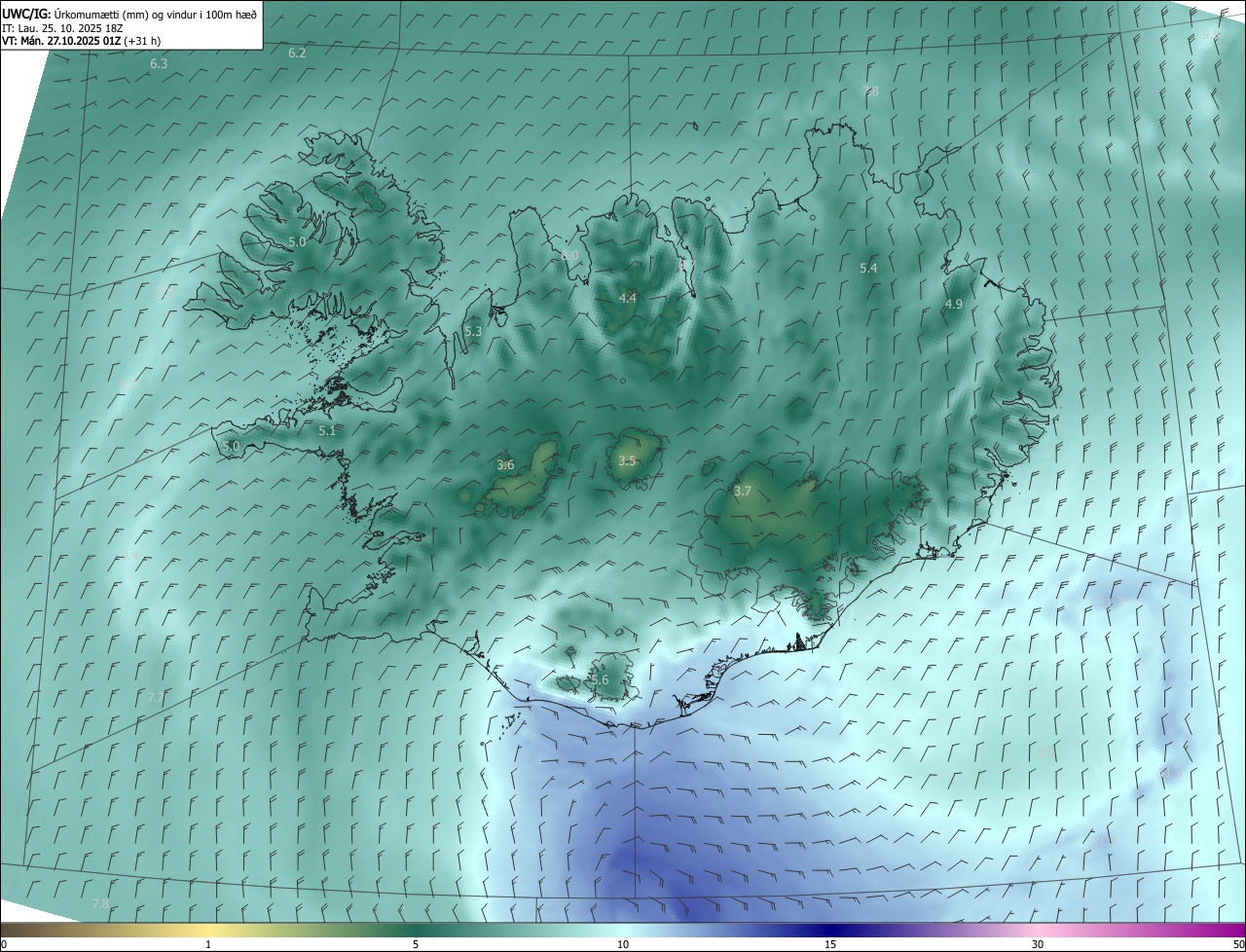Click the 3.5 value on the glacier
The width and height of the screenshot is (1246, 952).
(627, 460)
